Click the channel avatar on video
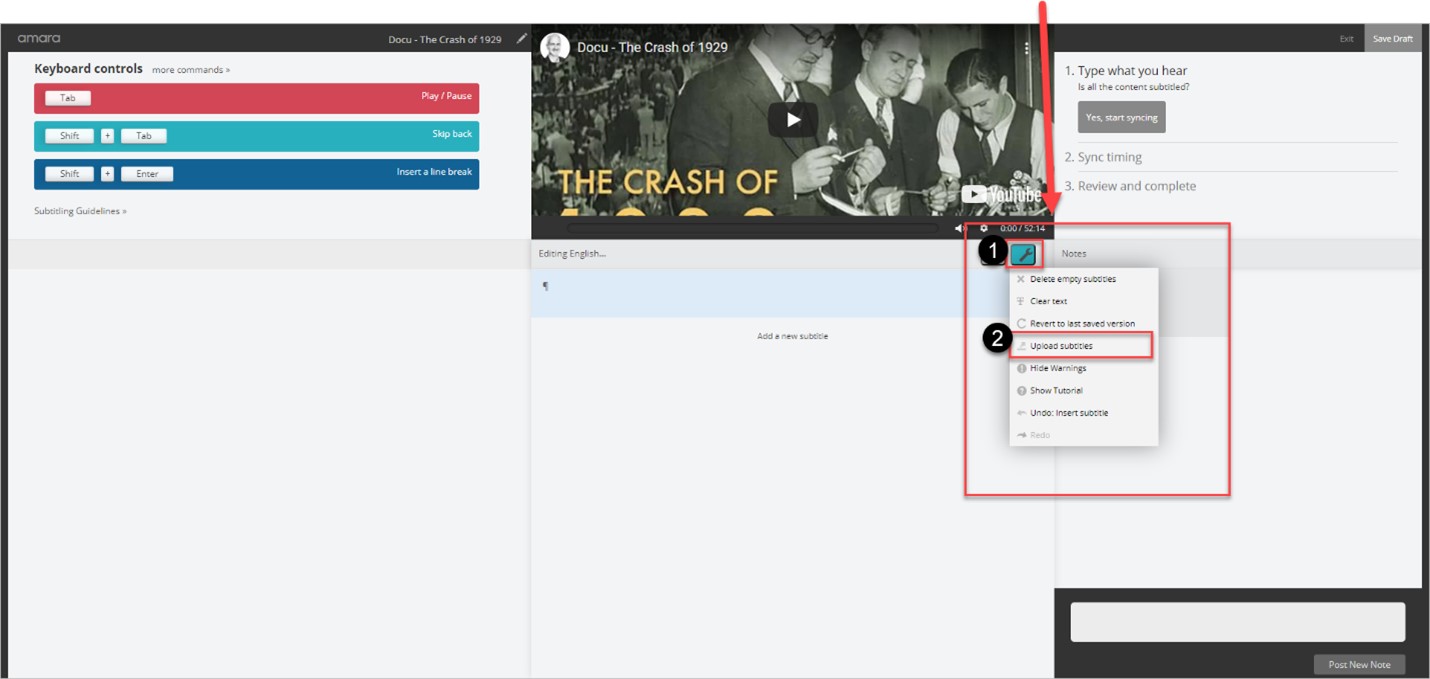 click(555, 47)
